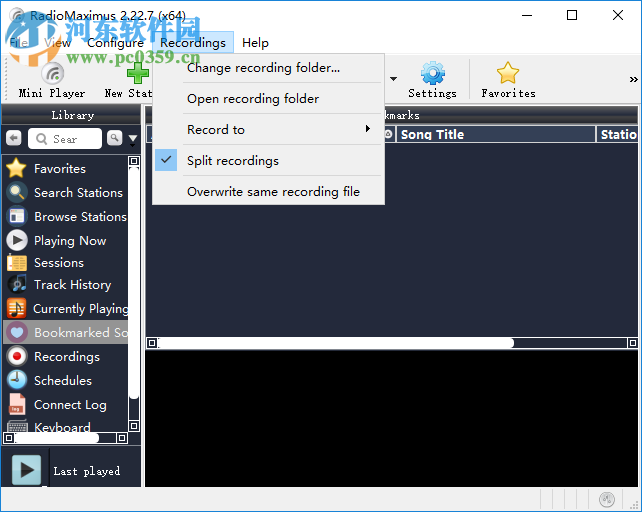642x512 pixels.
Task: Click the Library panel header
Action: 72,115
